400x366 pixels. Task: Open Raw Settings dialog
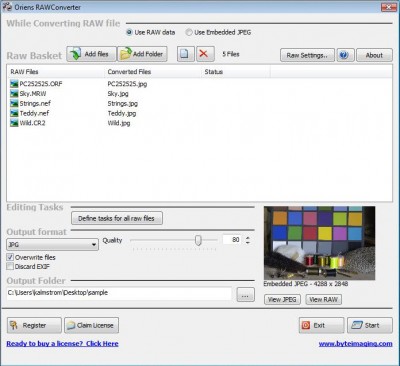tap(307, 55)
